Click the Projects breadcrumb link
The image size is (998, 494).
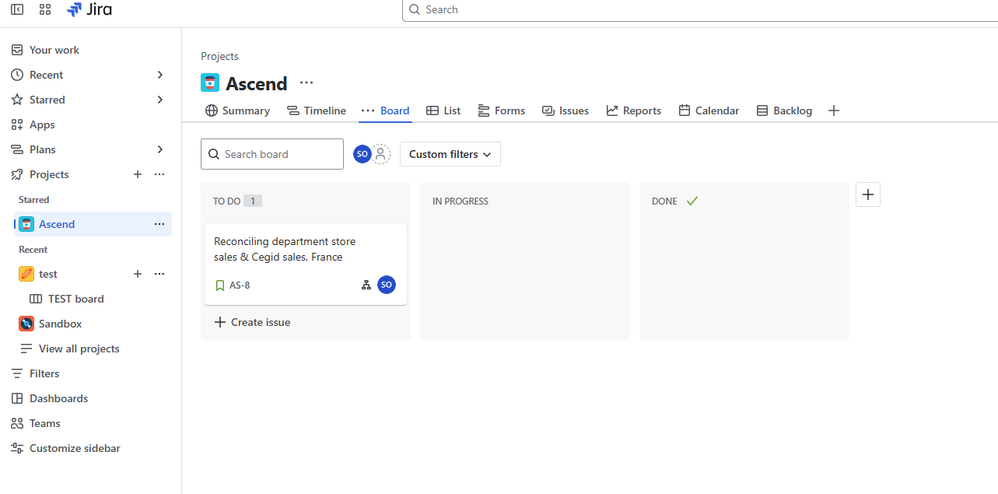pos(220,57)
